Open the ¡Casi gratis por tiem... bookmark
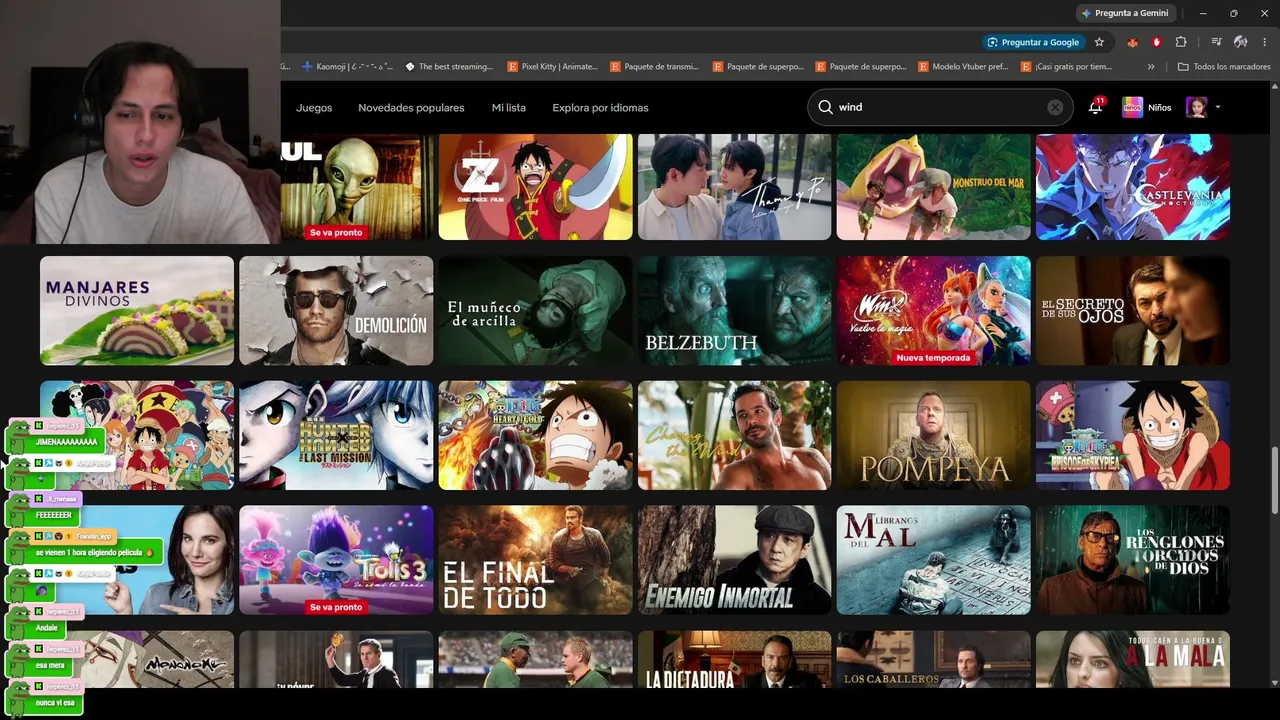 pos(1066,67)
